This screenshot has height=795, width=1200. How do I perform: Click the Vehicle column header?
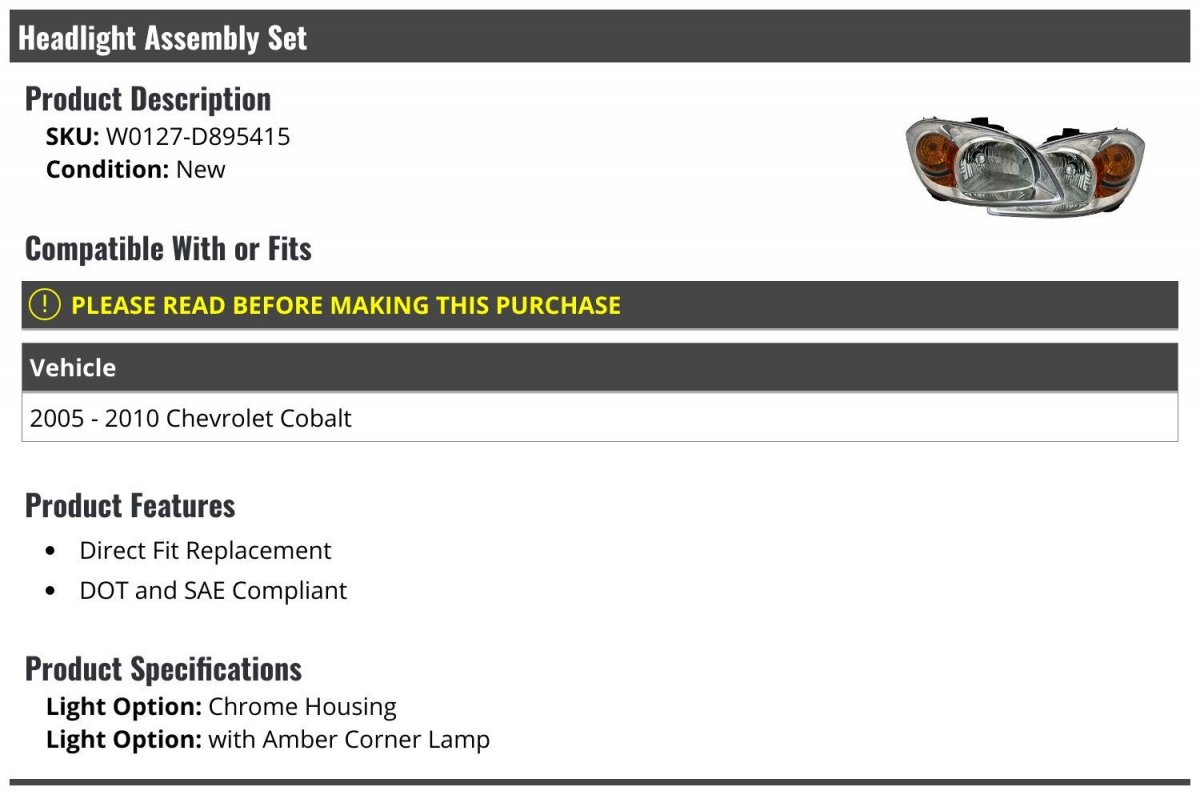pyautogui.click(x=73, y=367)
